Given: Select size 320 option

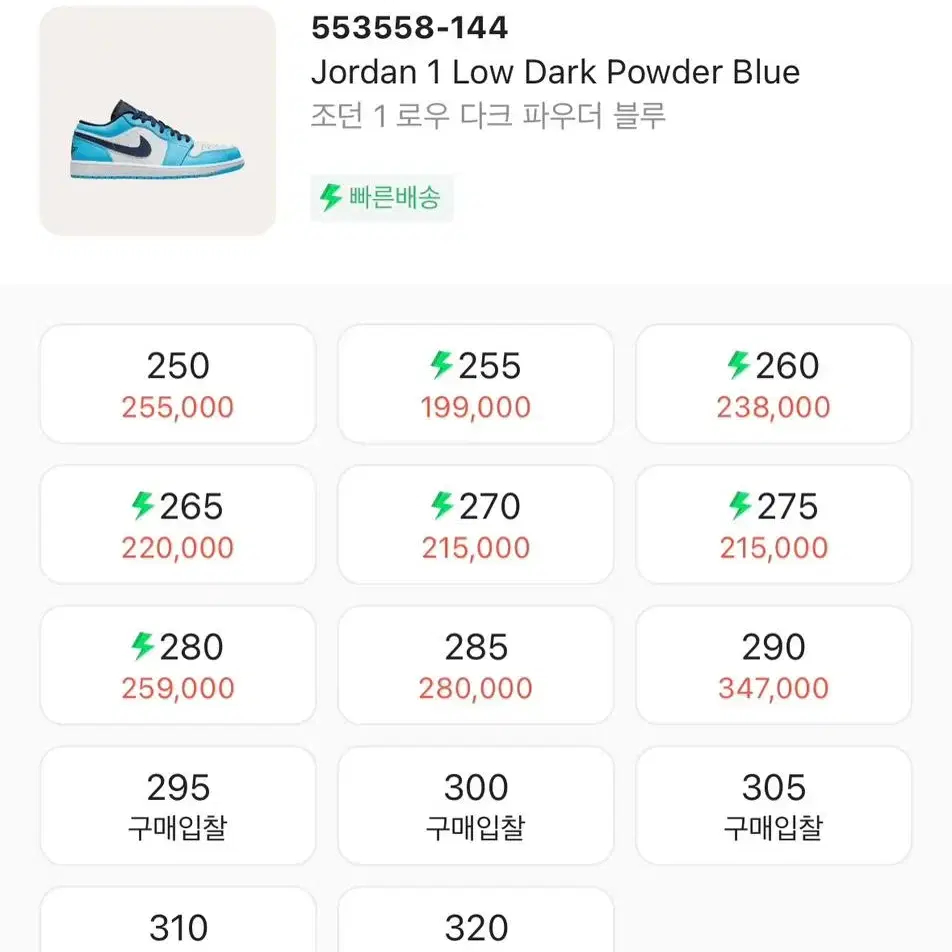Looking at the screenshot, I should pyautogui.click(x=475, y=920).
